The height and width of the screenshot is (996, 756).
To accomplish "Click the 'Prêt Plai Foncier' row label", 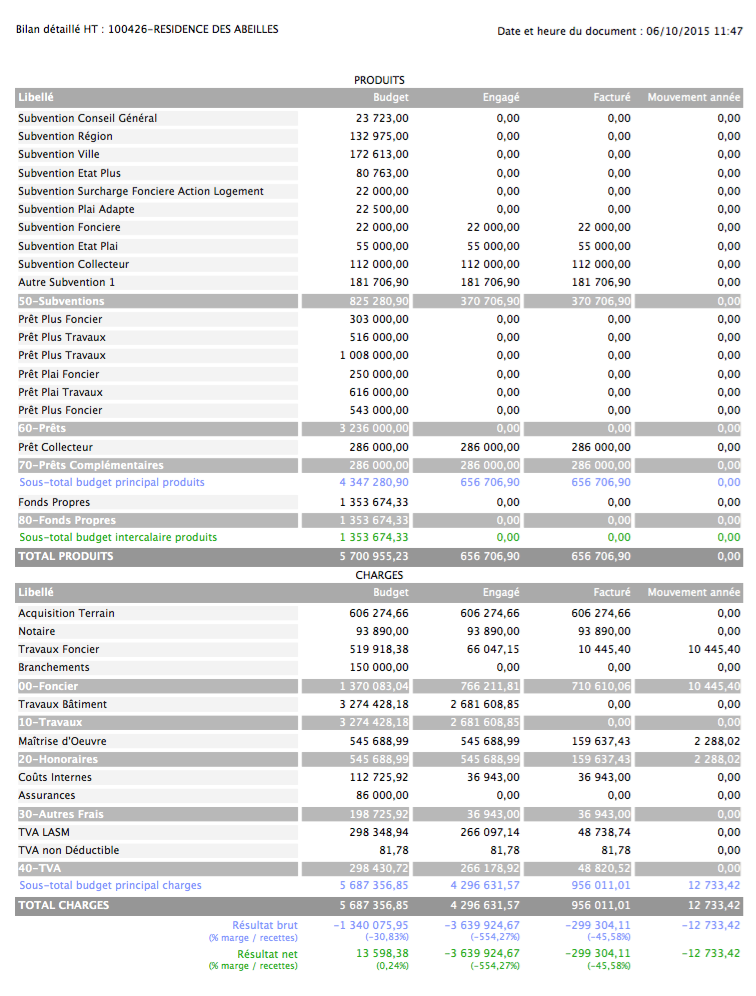I will (x=59, y=374).
